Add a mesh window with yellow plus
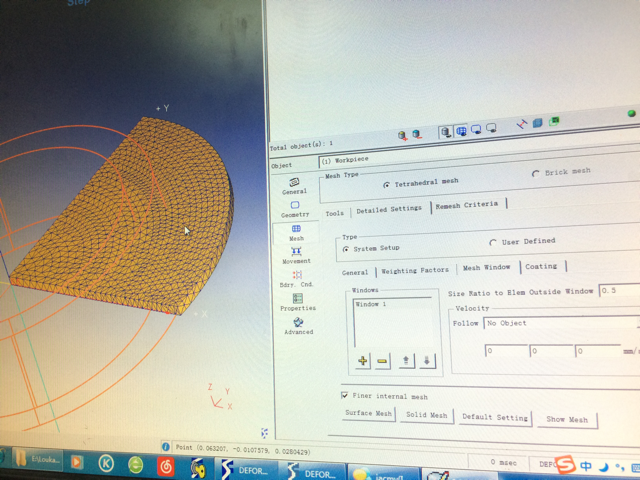The width and height of the screenshot is (640, 480). [362, 361]
